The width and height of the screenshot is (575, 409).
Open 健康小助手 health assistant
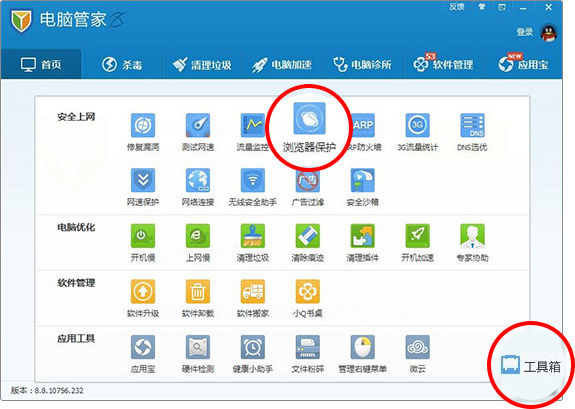point(252,354)
